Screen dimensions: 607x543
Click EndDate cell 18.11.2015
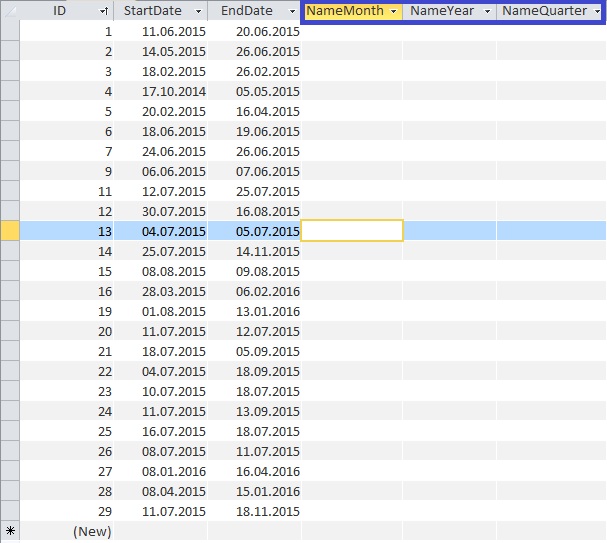(x=254, y=511)
